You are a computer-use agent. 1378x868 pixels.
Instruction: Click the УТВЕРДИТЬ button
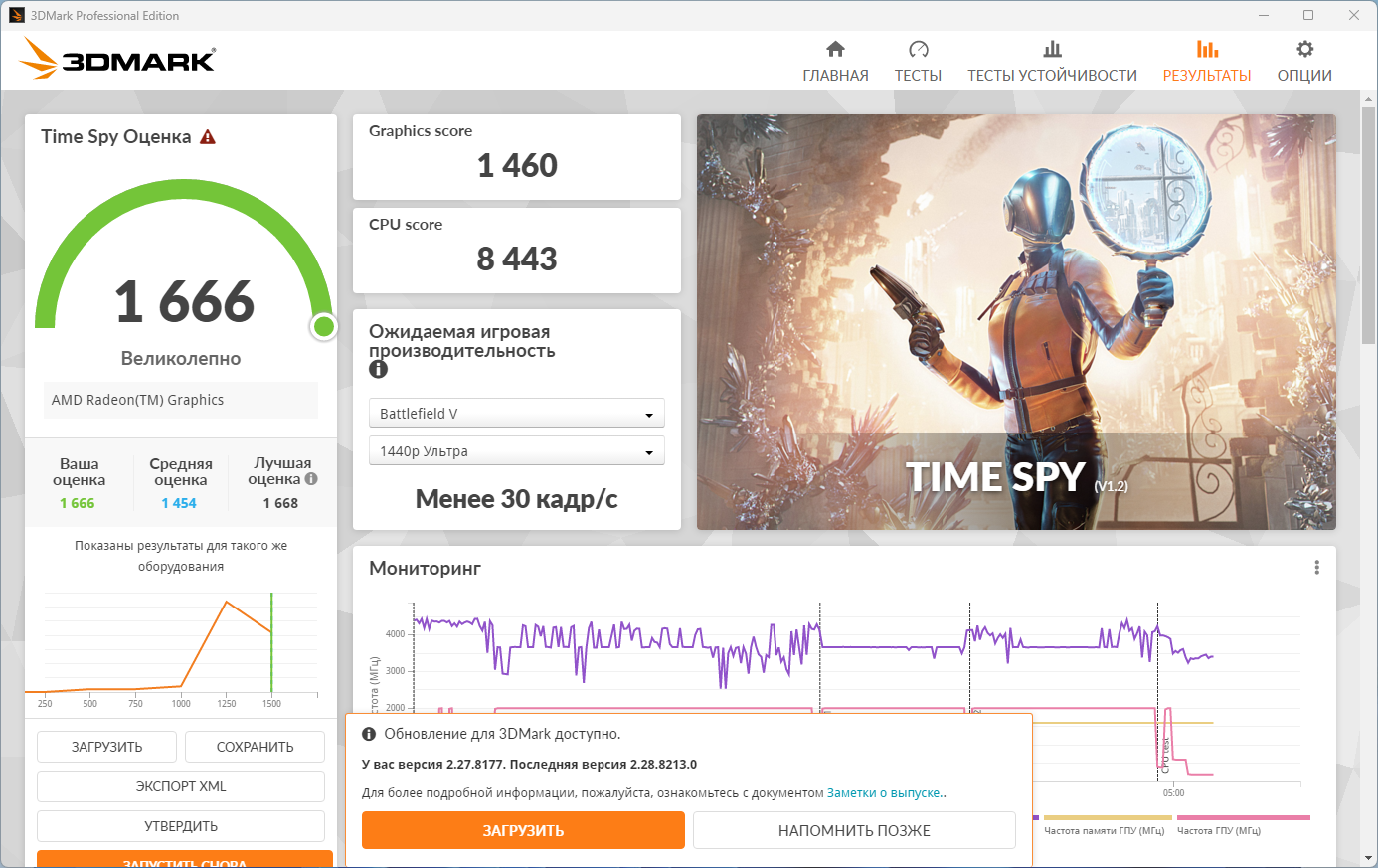[181, 826]
